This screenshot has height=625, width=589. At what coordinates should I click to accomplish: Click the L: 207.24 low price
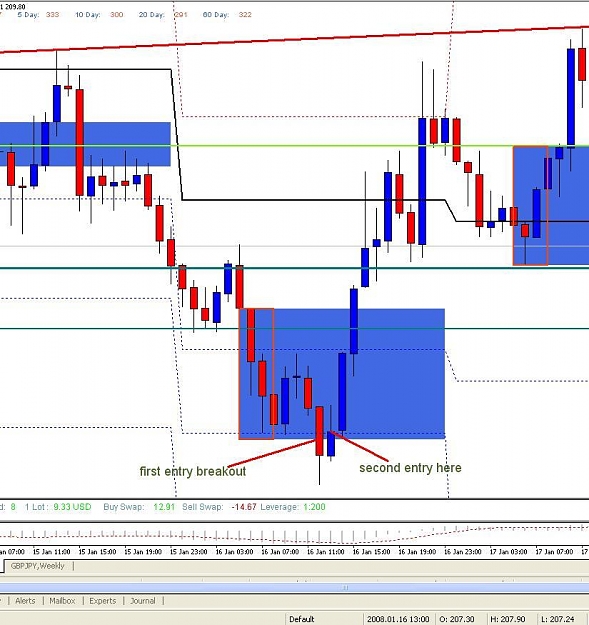[x=557, y=619]
